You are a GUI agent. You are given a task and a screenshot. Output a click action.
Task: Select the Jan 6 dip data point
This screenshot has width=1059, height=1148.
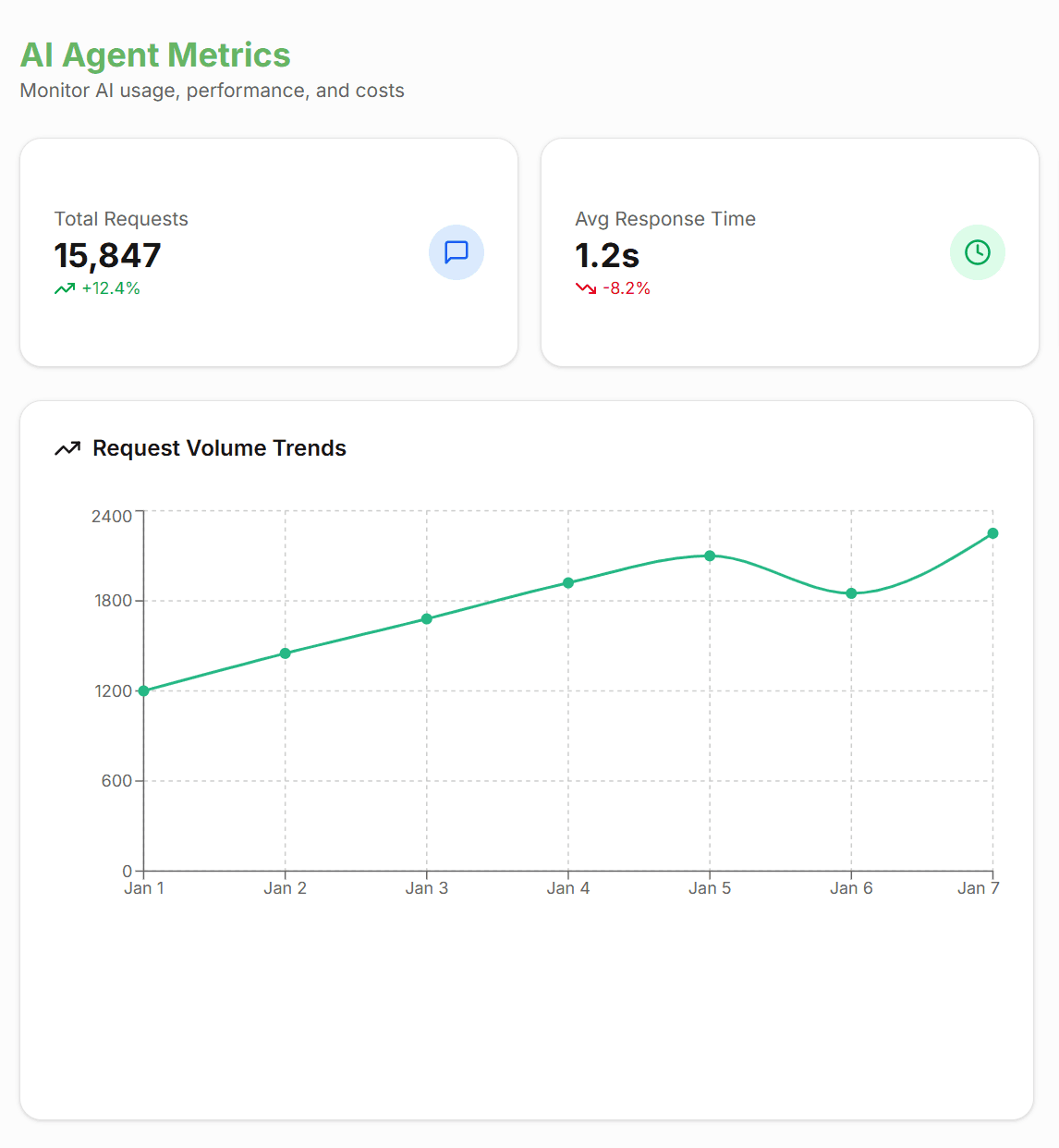click(x=852, y=592)
